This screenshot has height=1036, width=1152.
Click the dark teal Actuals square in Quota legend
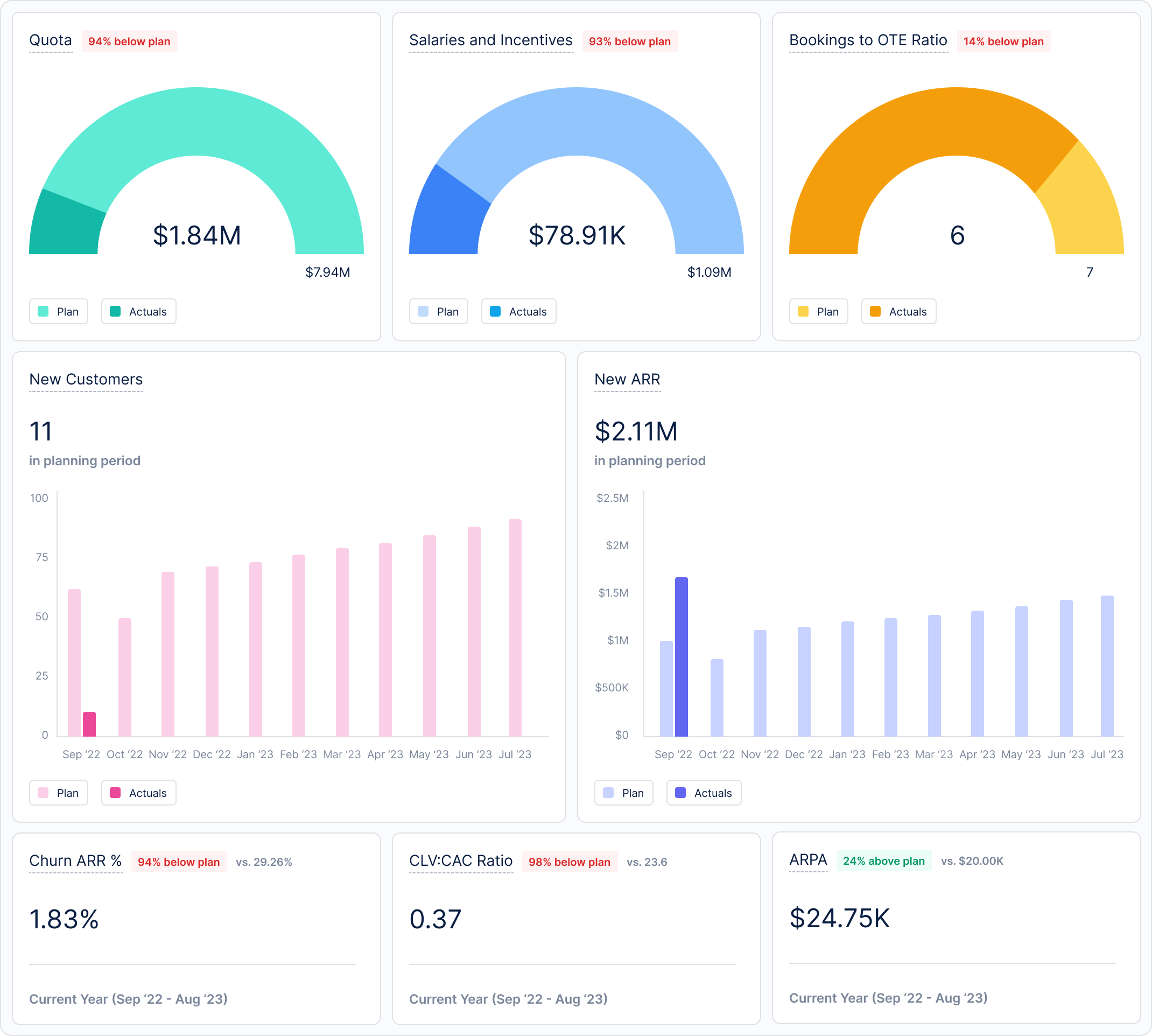(116, 311)
